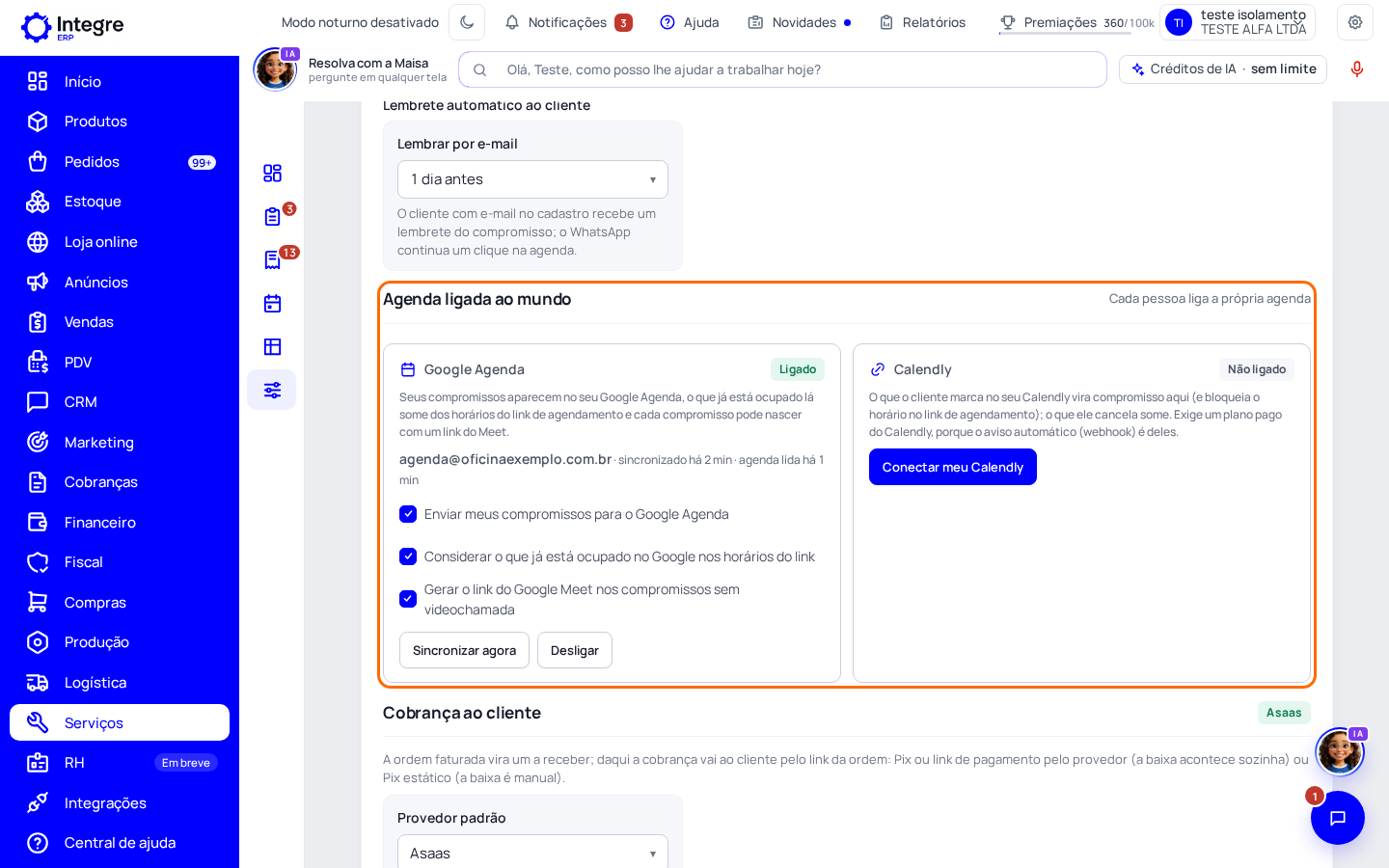Click the Maisa assistant search field
Viewport: 1389px width, 868px height.
pos(782,69)
